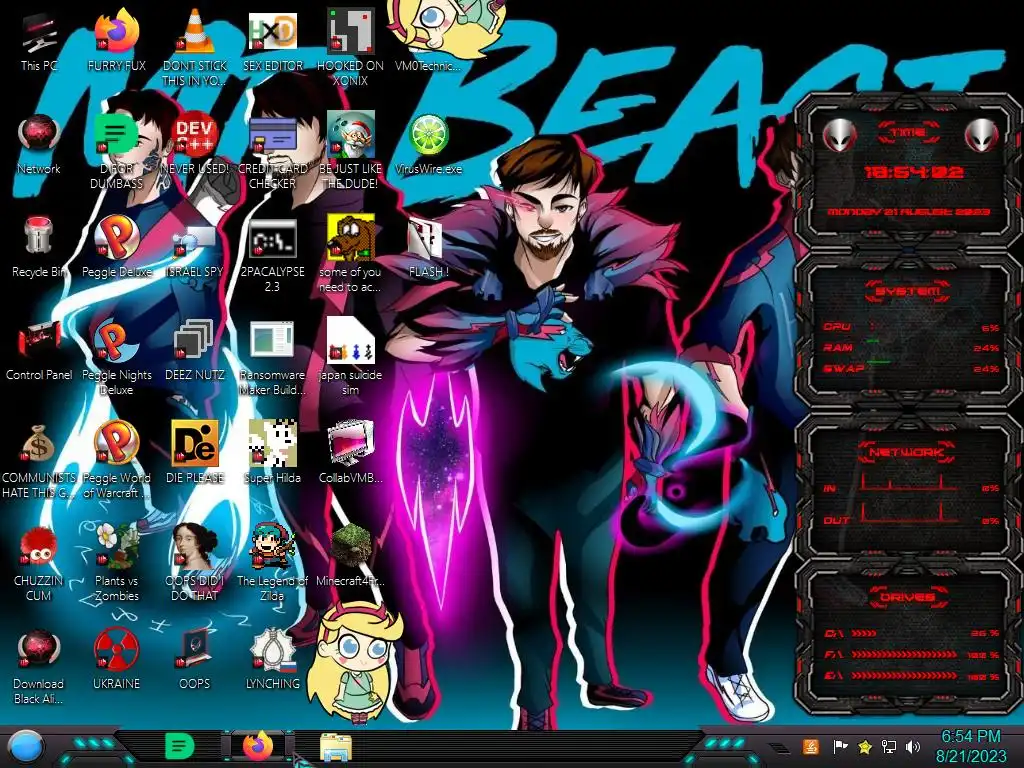Image resolution: width=1024 pixels, height=768 pixels.
Task: Open the volume speaker tray icon
Action: pos(913,746)
